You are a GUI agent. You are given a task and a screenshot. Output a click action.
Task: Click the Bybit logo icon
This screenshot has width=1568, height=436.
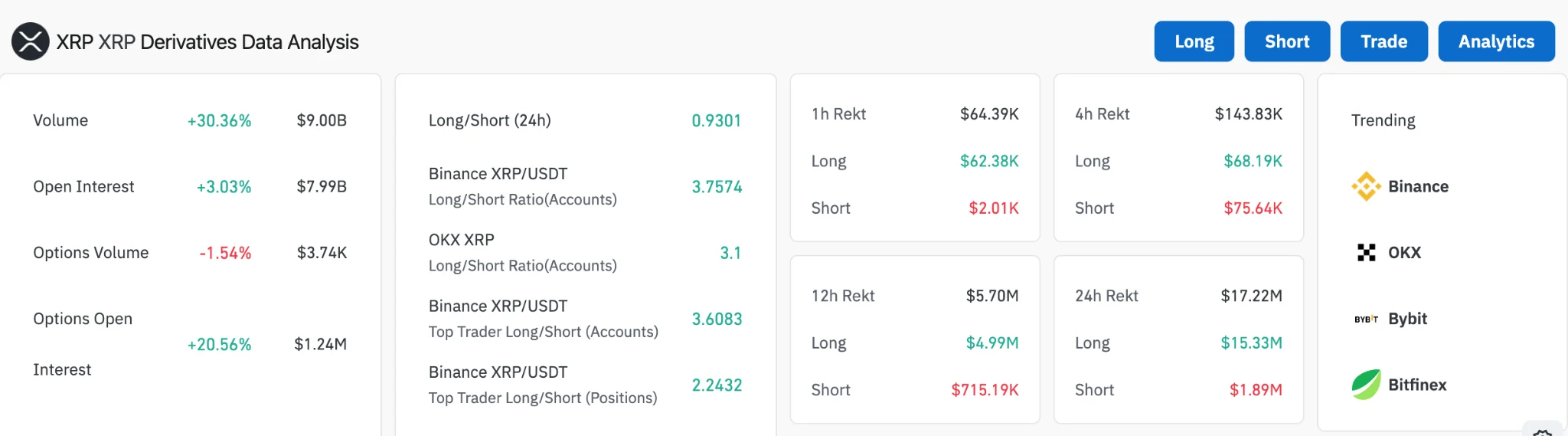coord(1366,319)
